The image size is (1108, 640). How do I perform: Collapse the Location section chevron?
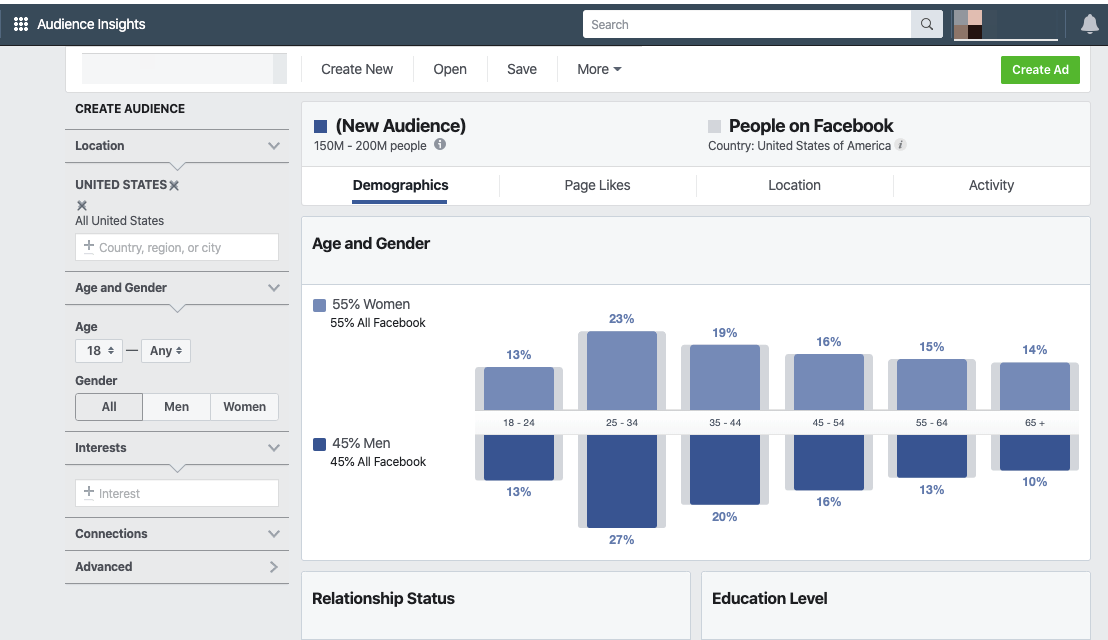(274, 146)
